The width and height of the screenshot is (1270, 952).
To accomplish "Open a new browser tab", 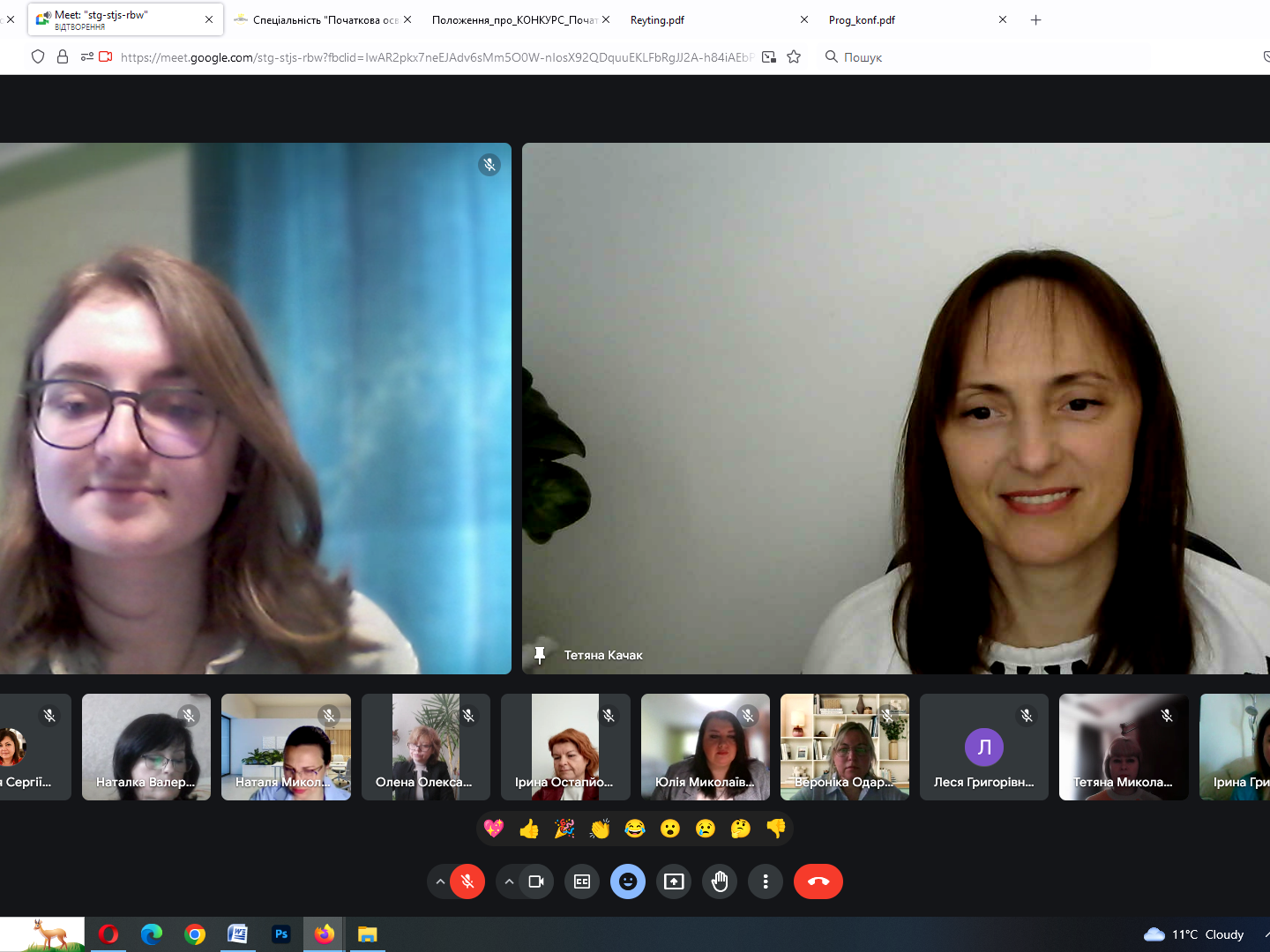I will tap(1036, 20).
